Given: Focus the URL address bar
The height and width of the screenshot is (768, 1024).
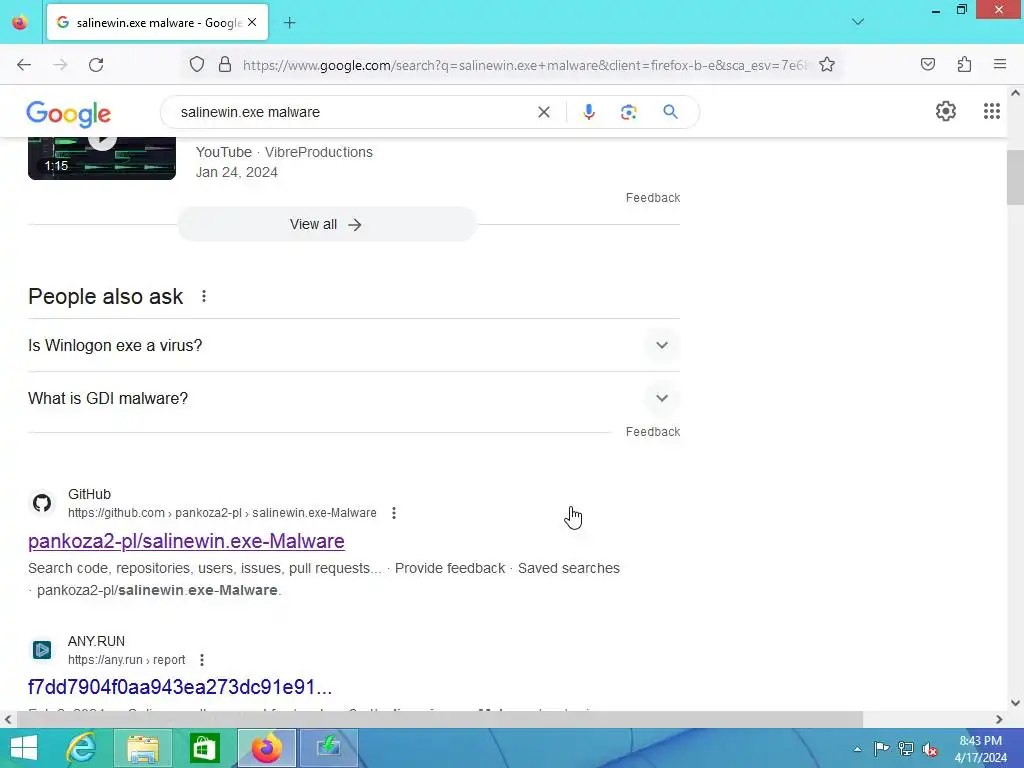Looking at the screenshot, I should click(524, 65).
